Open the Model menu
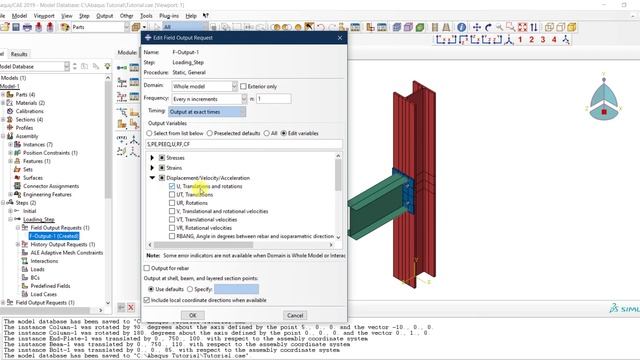 (x=19, y=16)
